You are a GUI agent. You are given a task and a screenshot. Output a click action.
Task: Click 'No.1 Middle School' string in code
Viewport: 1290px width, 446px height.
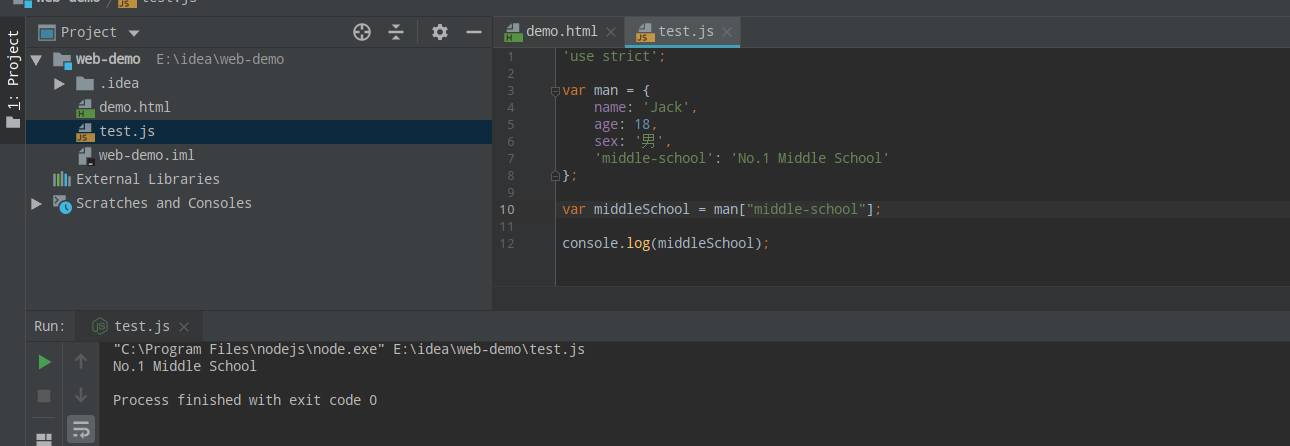pos(809,158)
